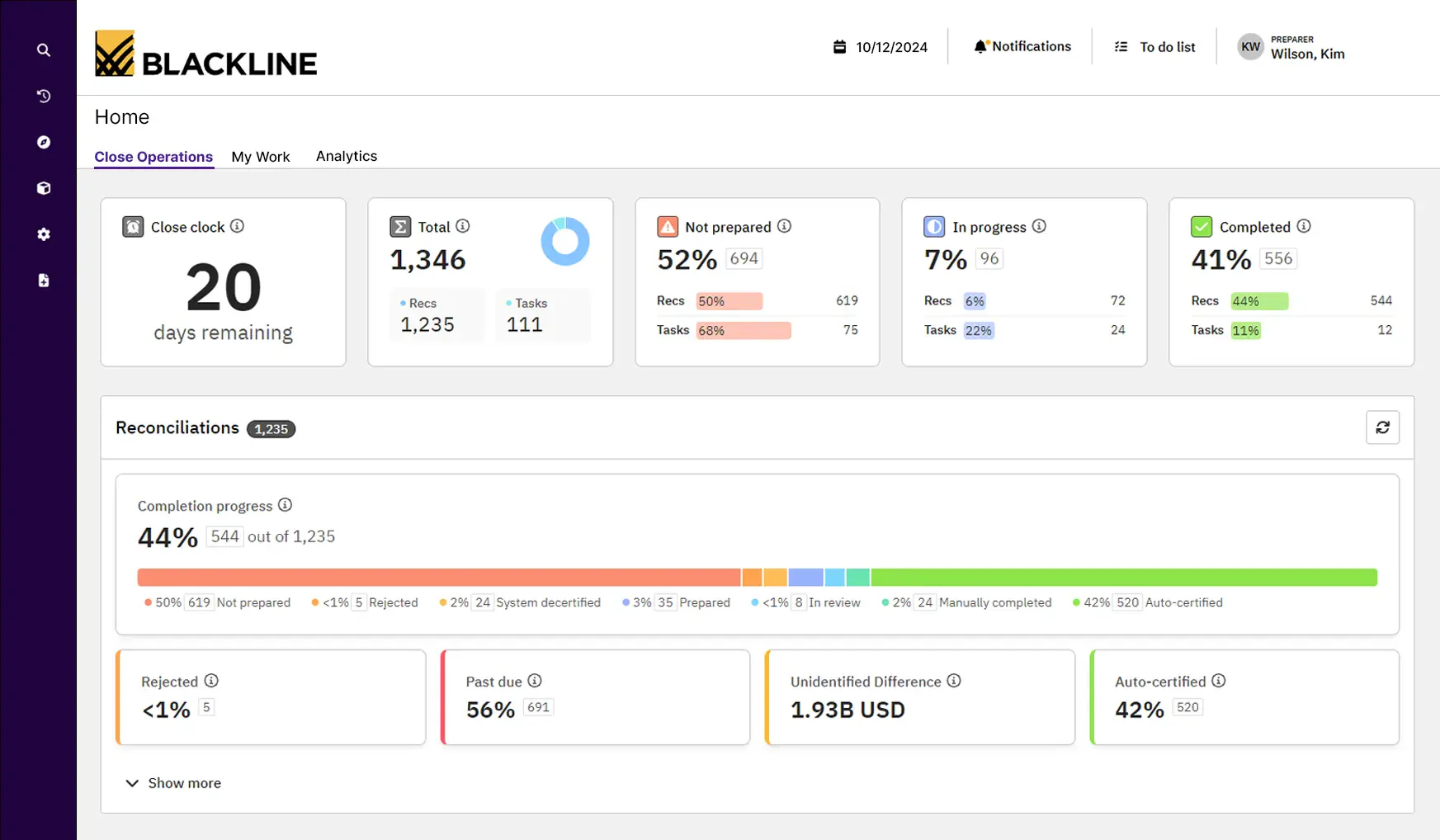Click the info icon next to Rejected card title
Viewport: 1440px width, 840px height.
[x=211, y=681]
